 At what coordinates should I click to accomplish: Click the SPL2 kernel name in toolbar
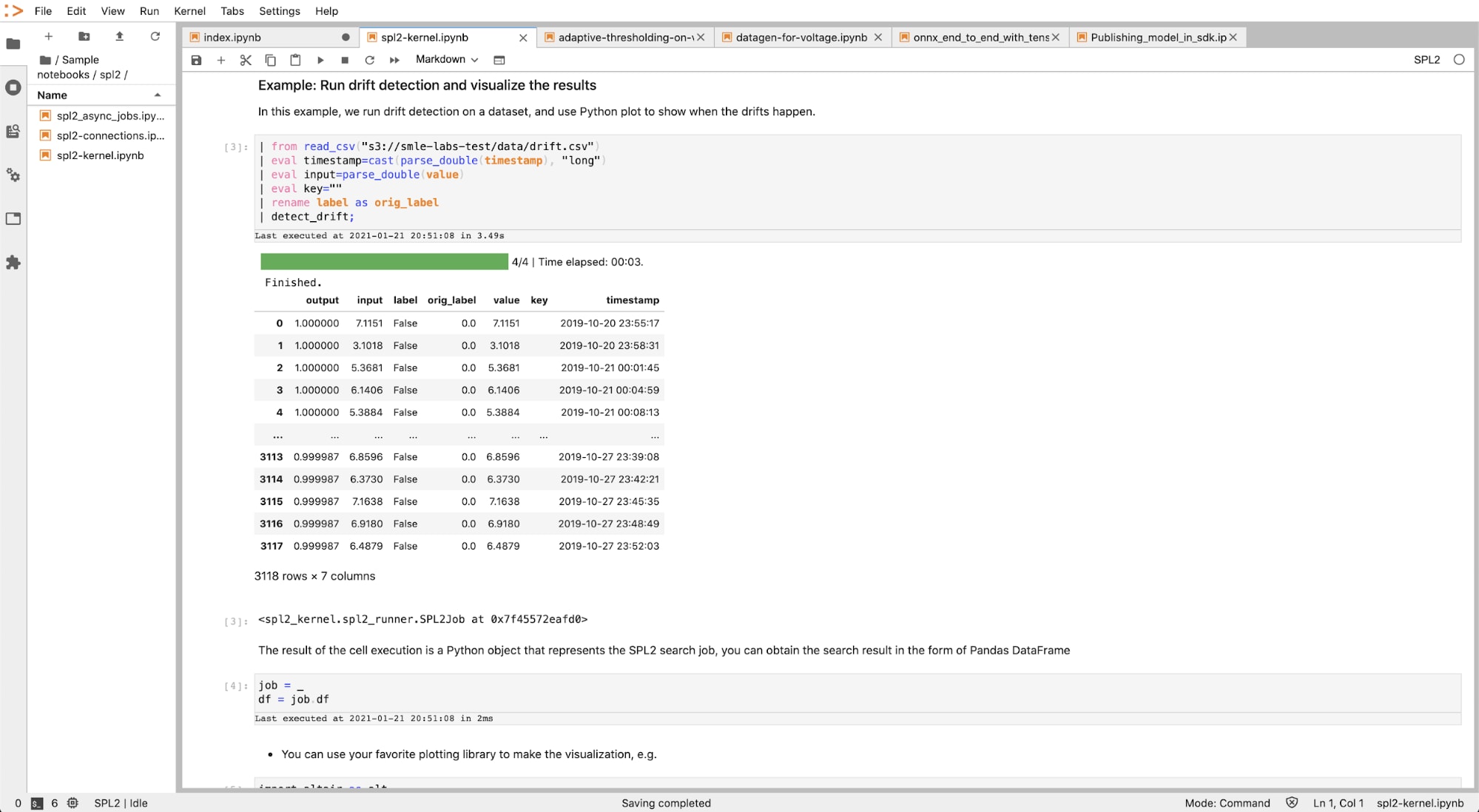1426,60
